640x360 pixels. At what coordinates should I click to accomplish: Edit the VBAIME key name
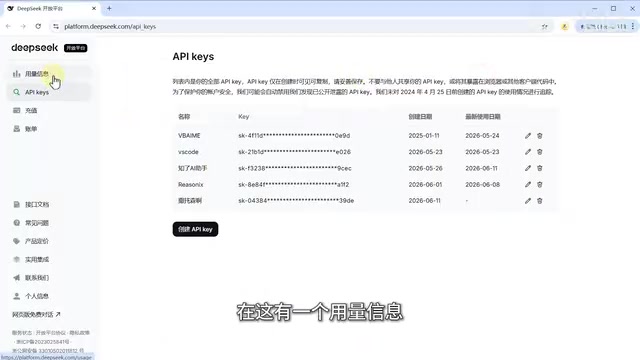528,136
